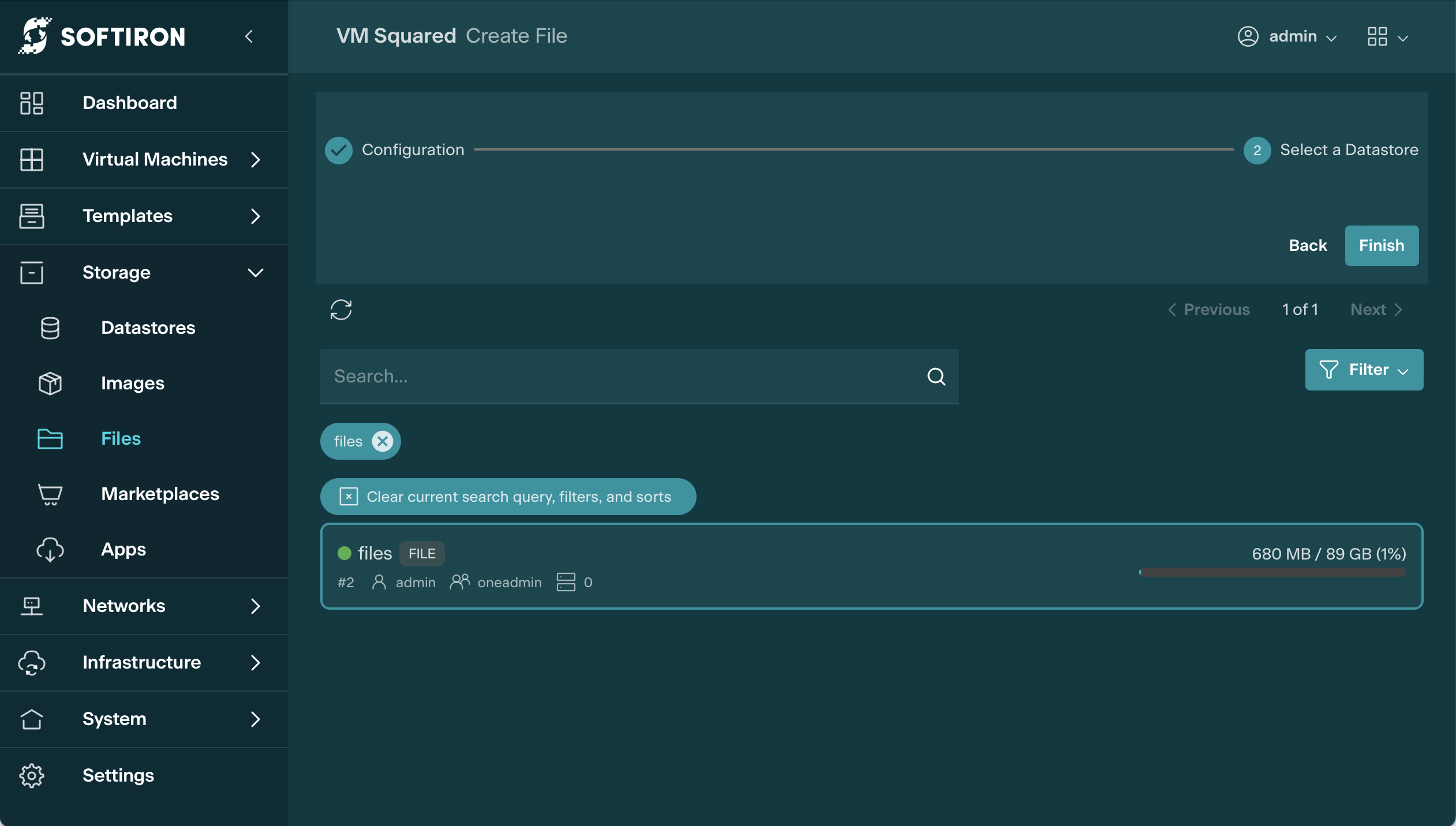
Task: Open Marketplaces cart icon
Action: 50,494
